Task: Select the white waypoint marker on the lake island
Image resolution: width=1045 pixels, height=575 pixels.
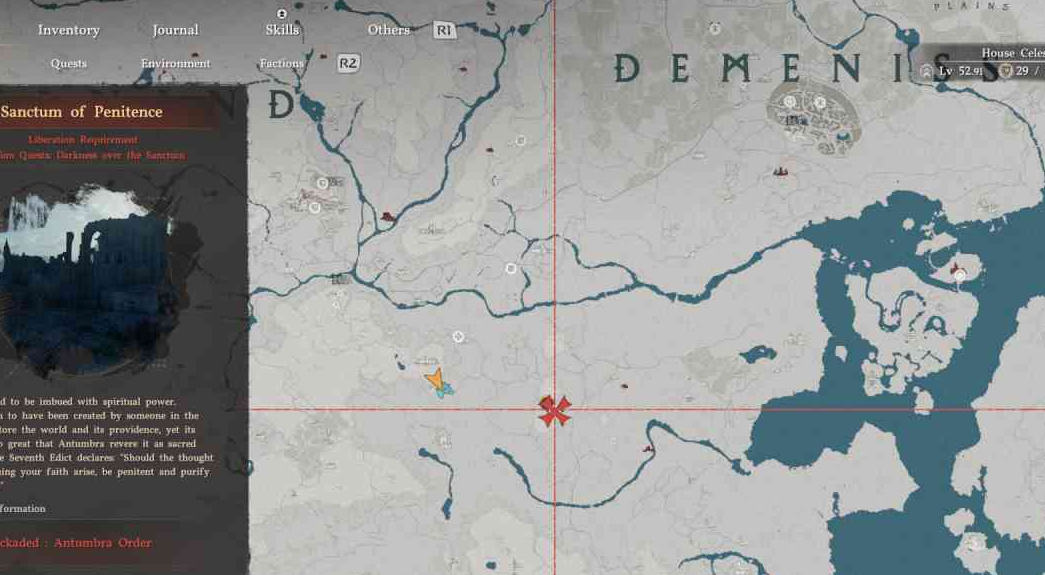Action: tap(960, 275)
